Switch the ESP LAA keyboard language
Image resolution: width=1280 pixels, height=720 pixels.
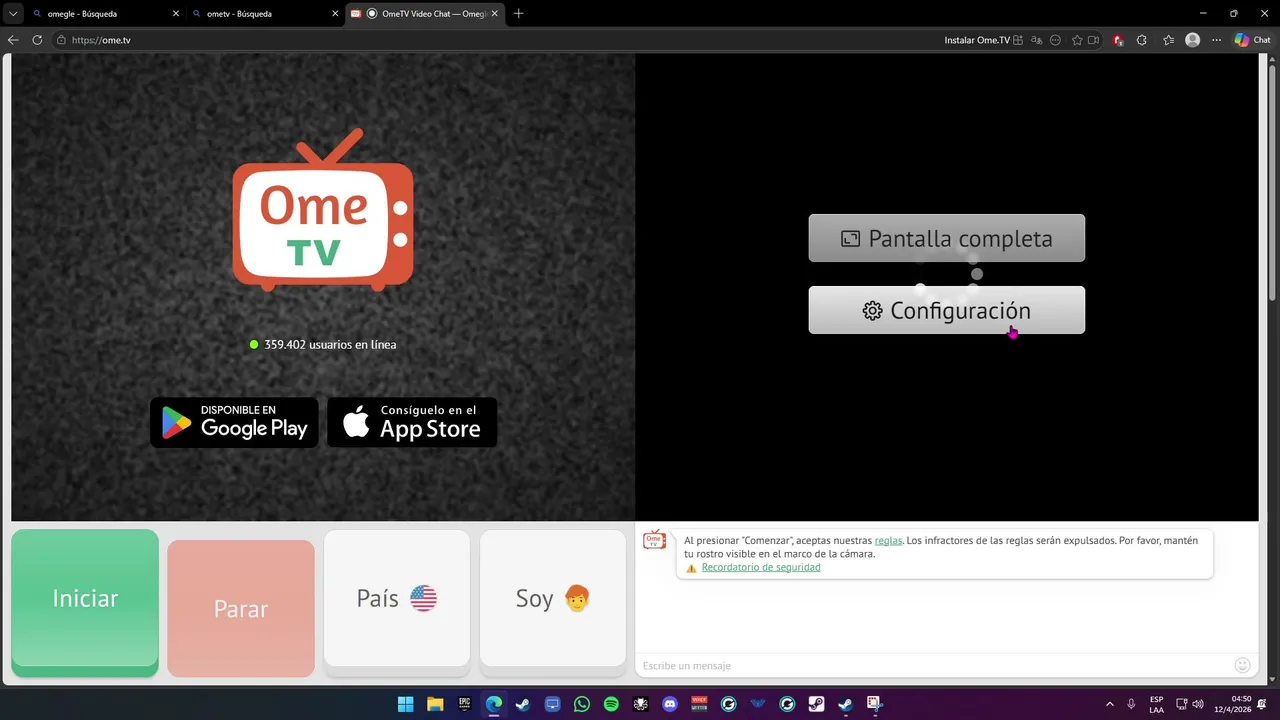coord(1156,704)
